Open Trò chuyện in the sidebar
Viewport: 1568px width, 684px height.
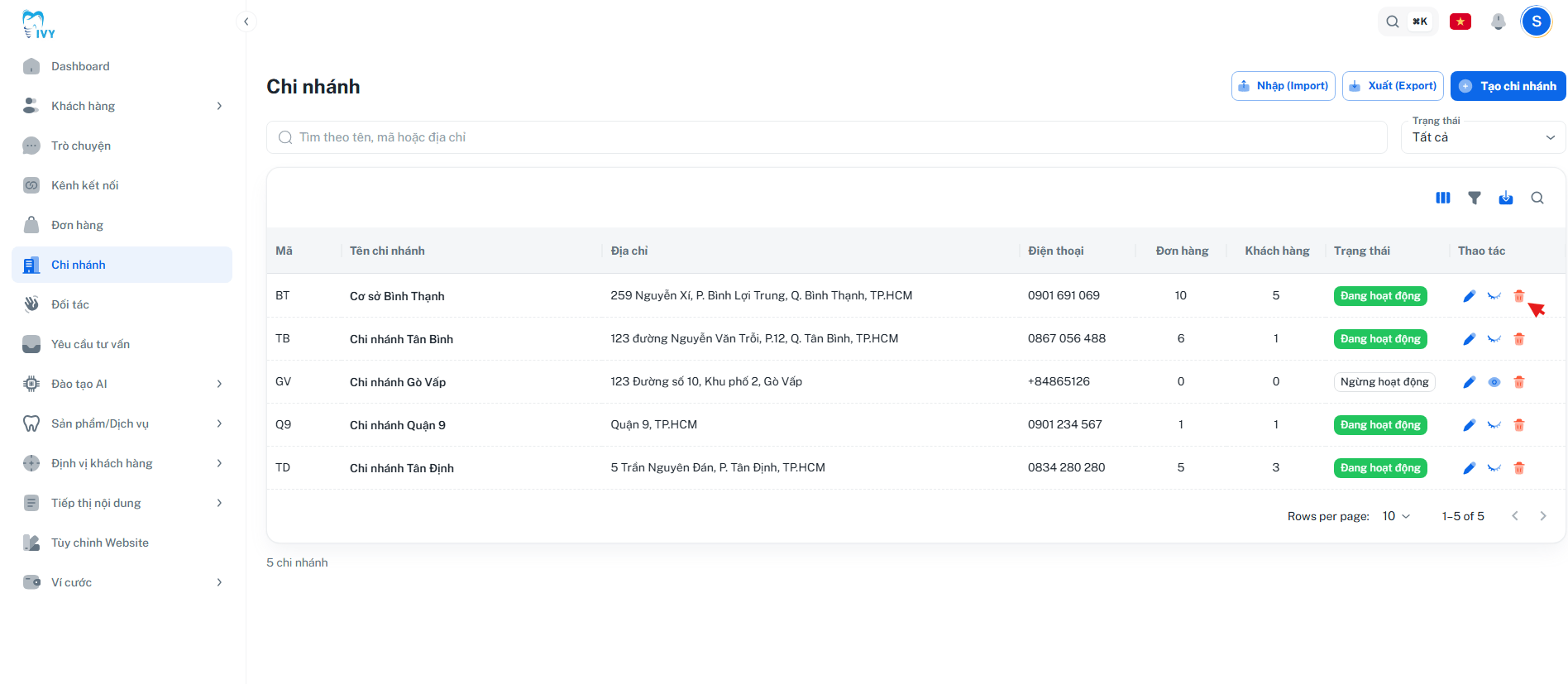pyautogui.click(x=122, y=146)
